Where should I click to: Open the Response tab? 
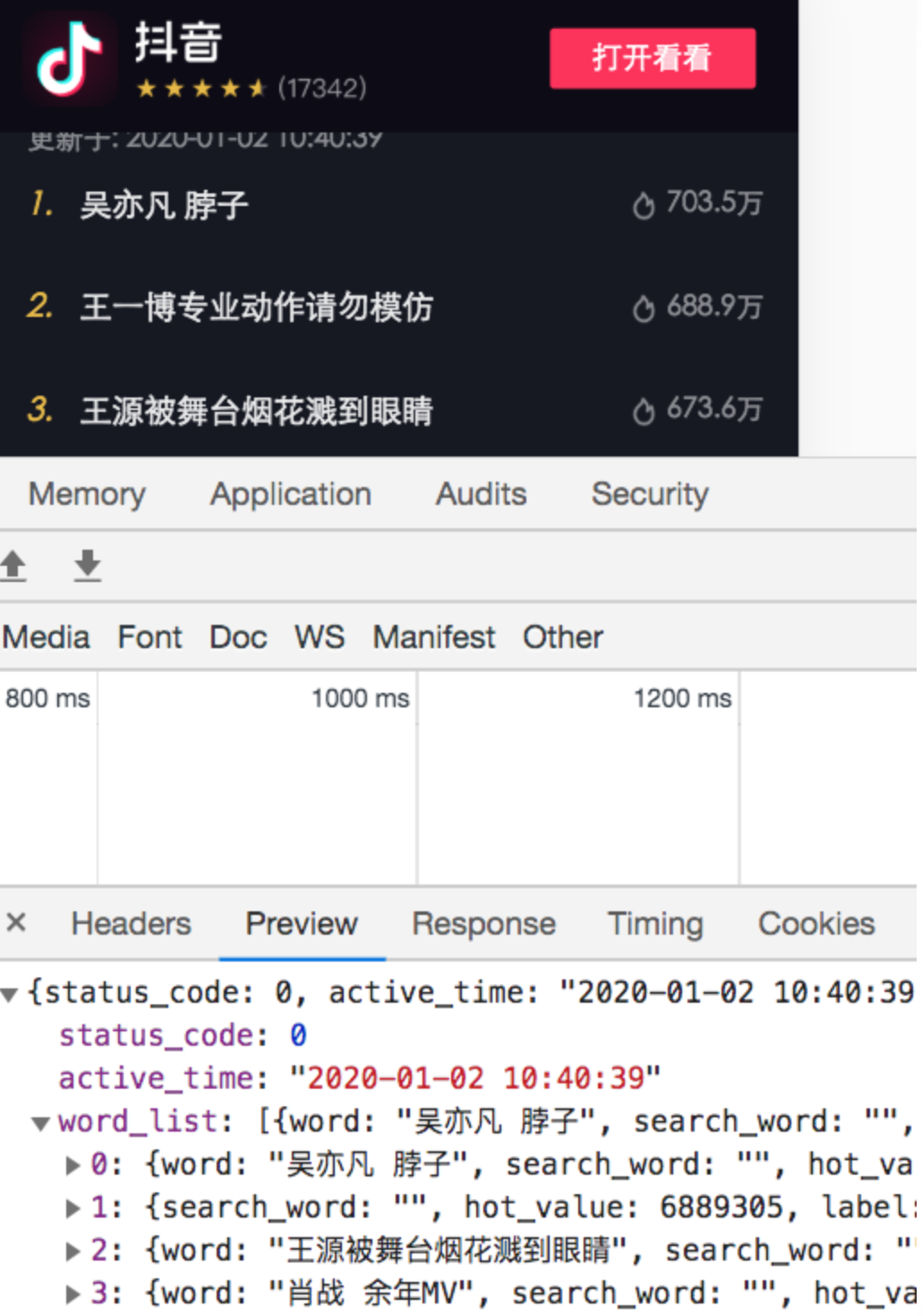pos(483,924)
